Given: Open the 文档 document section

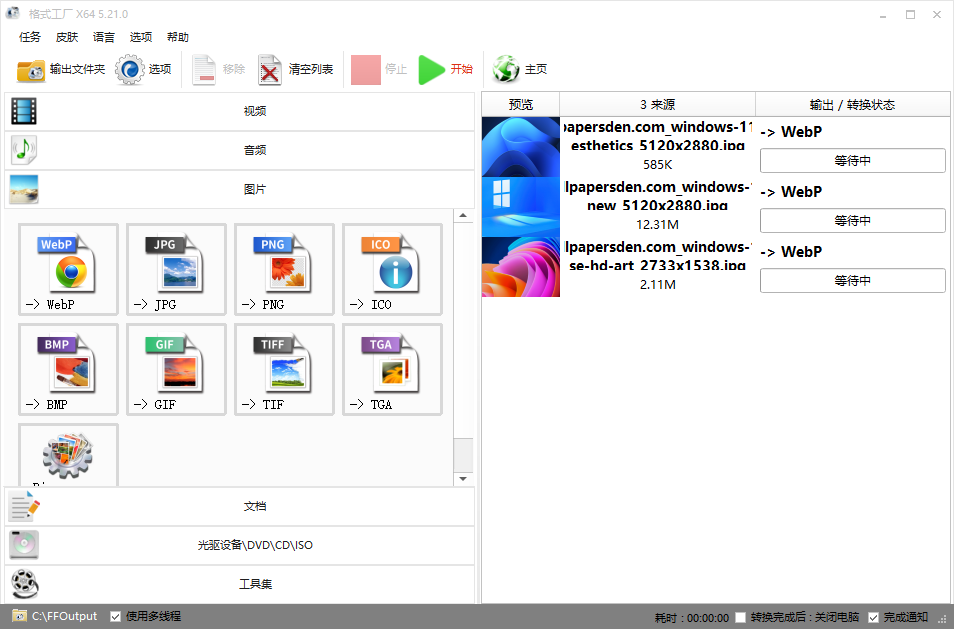Looking at the screenshot, I should pos(255,506).
